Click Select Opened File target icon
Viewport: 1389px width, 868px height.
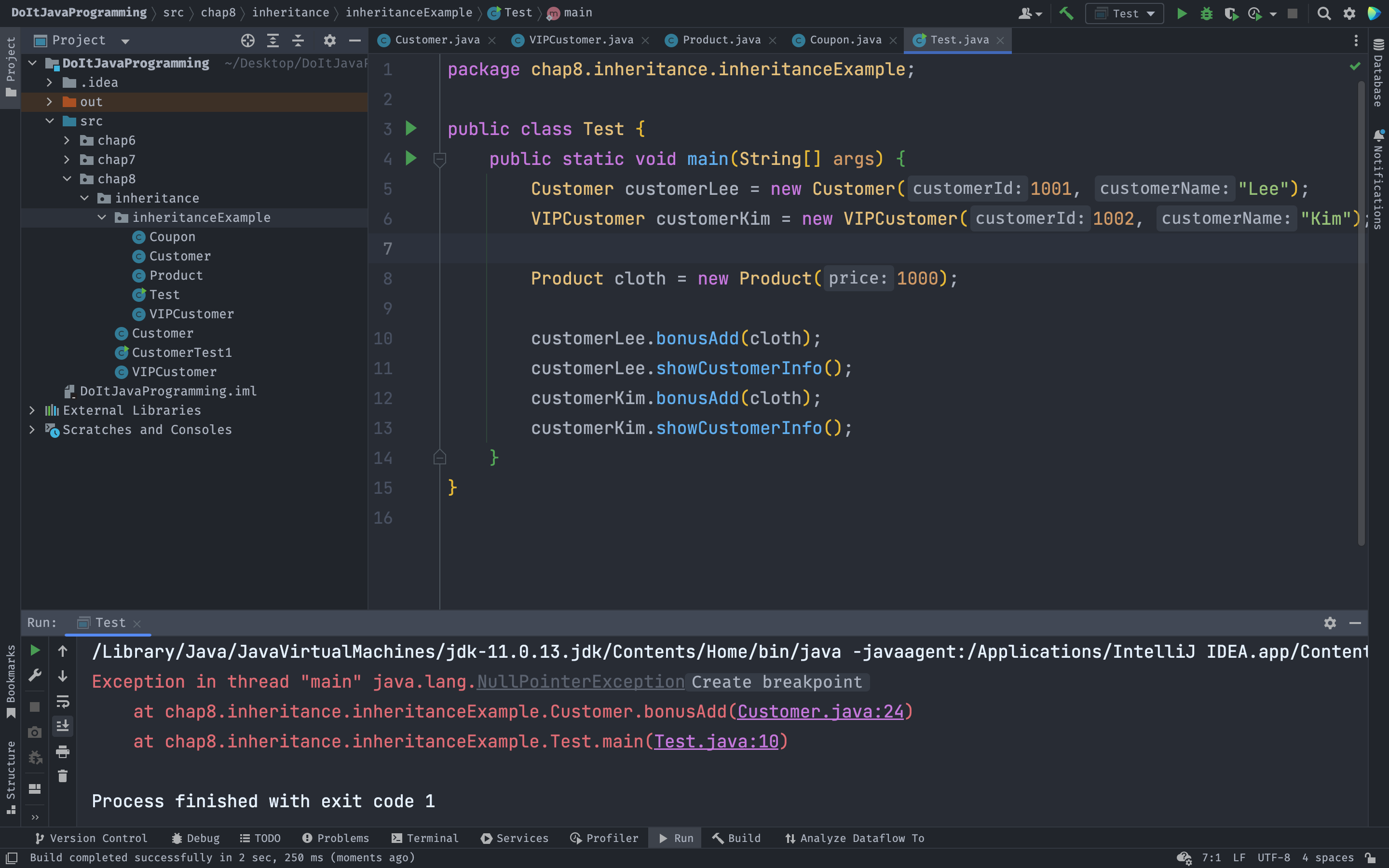[x=247, y=40]
